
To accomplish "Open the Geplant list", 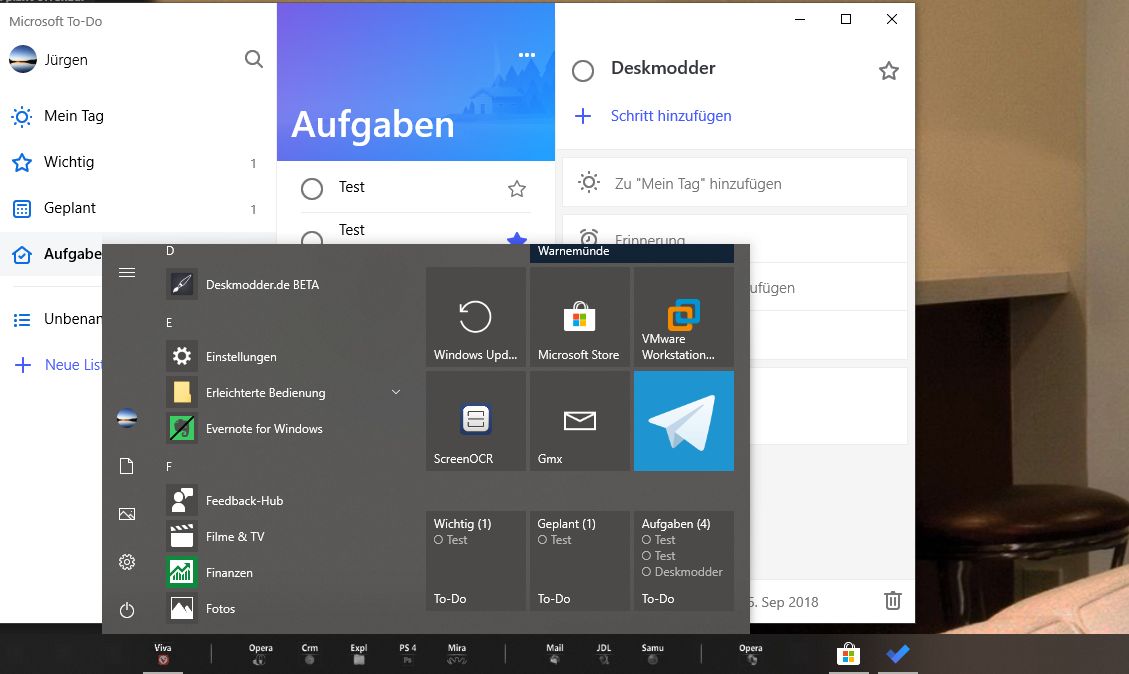I will click(138, 208).
